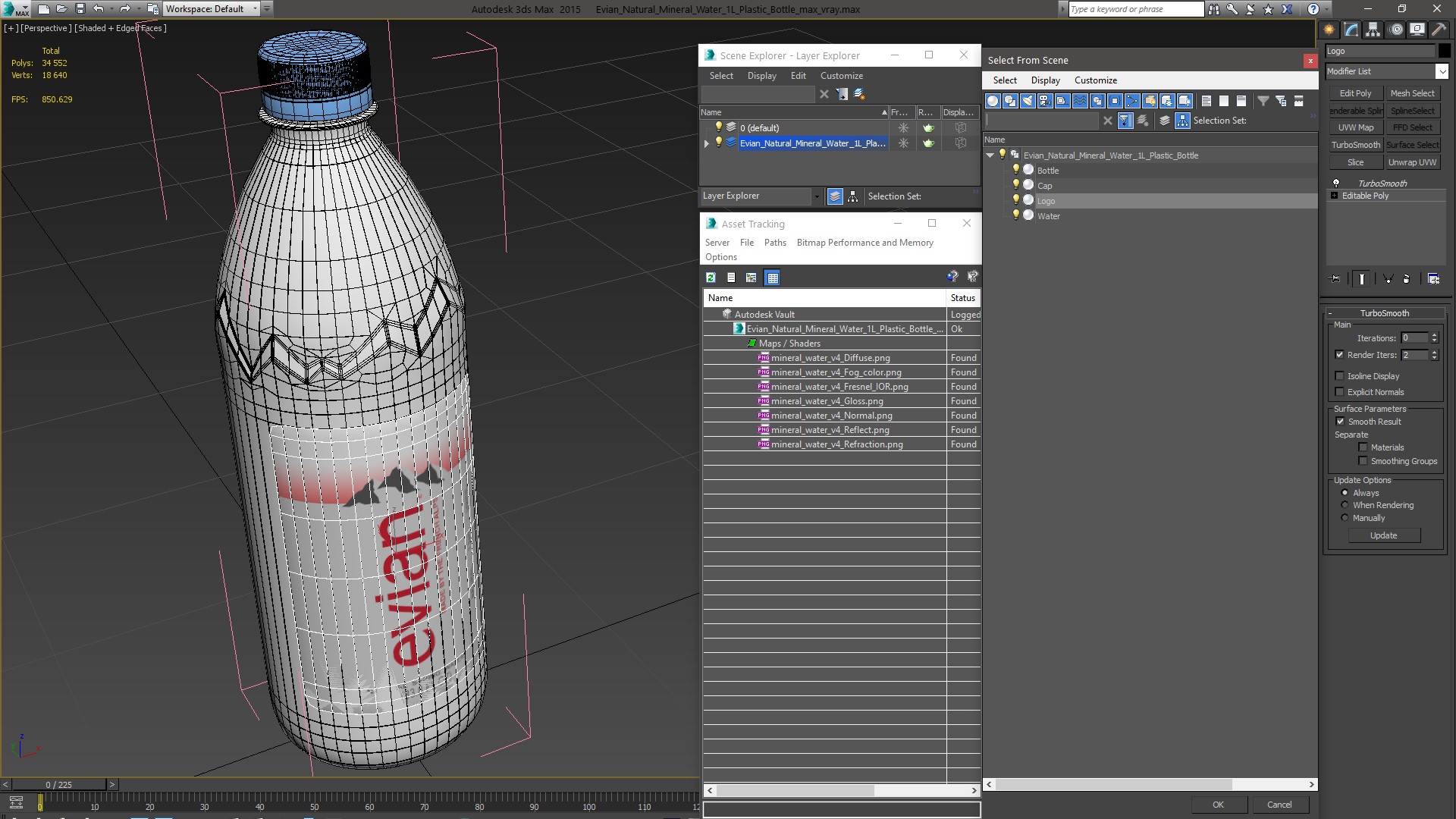Viewport: 1456px width, 819px height.
Task: Open the Motion command panel tab
Action: (x=1395, y=30)
